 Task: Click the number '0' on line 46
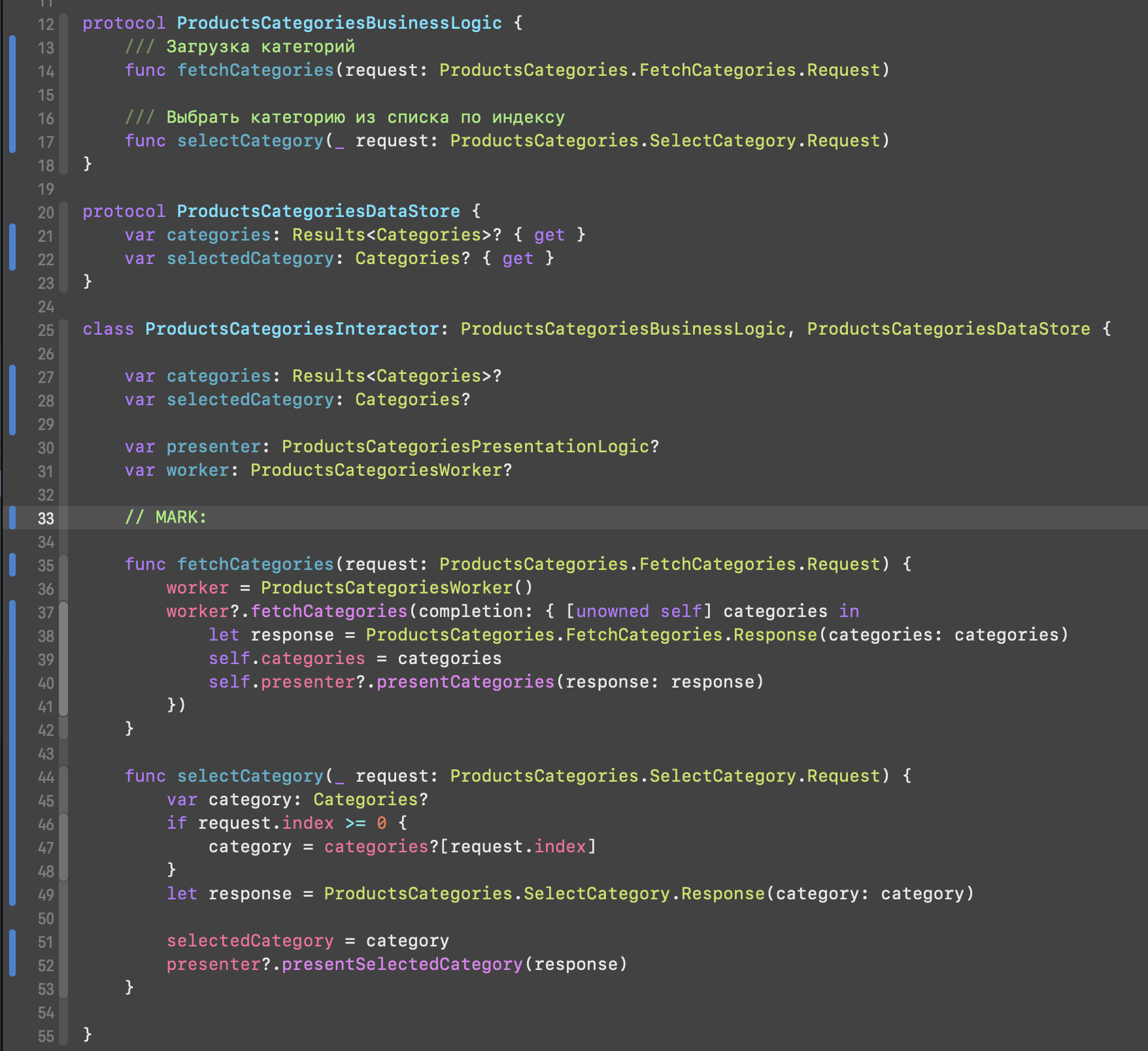click(382, 823)
